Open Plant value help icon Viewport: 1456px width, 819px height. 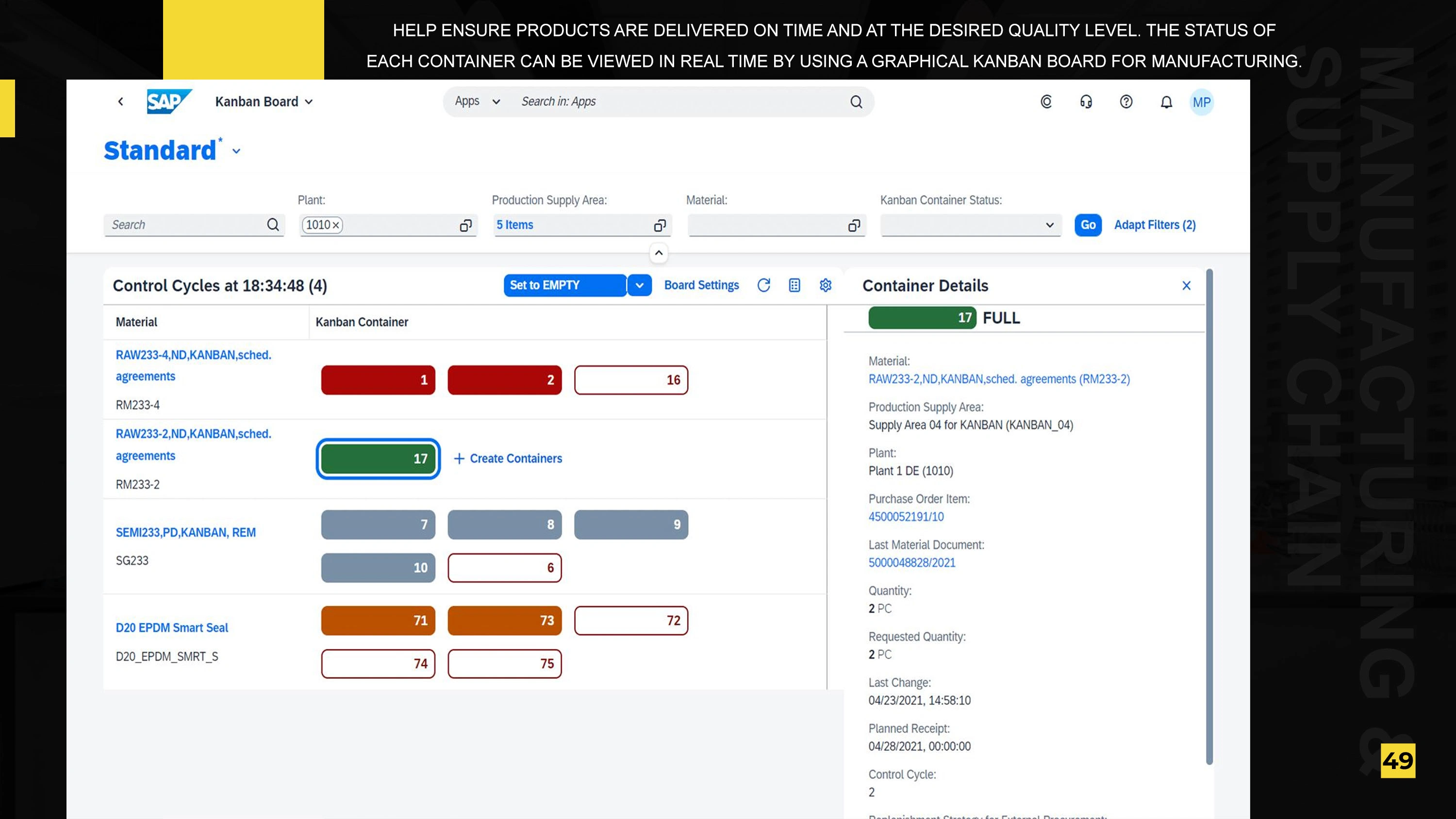(x=465, y=226)
